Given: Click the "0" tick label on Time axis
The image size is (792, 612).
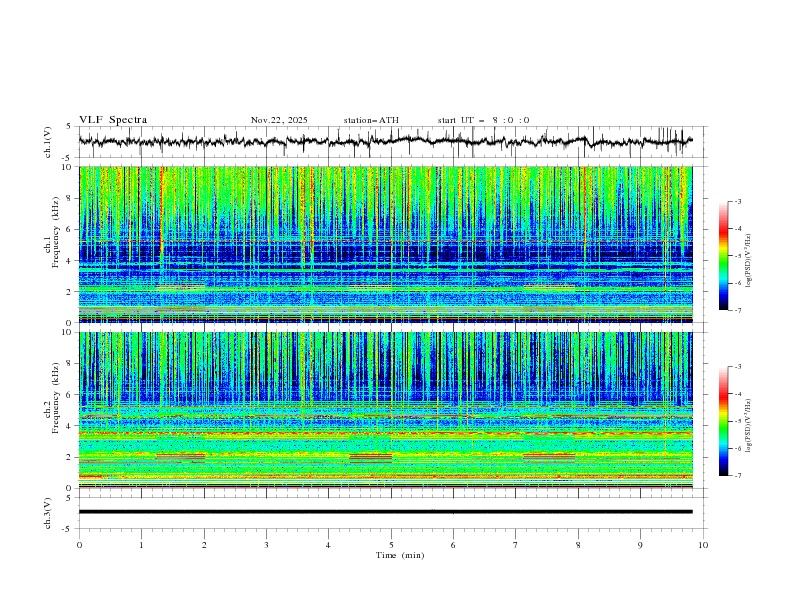Looking at the screenshot, I should click(79, 545).
